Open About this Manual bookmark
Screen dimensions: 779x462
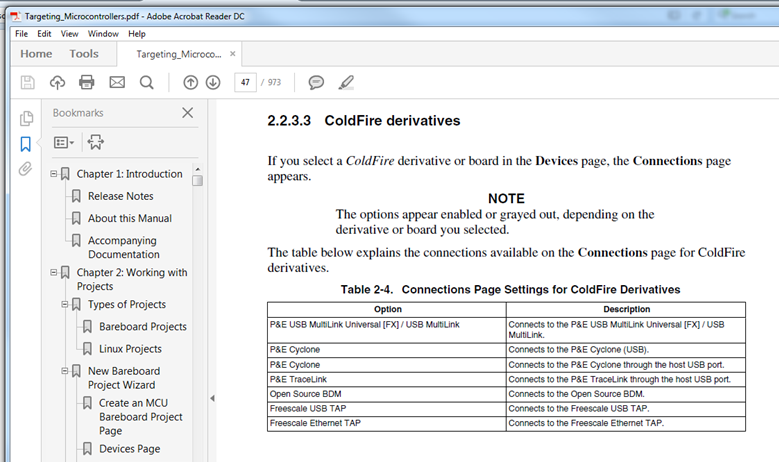130,218
